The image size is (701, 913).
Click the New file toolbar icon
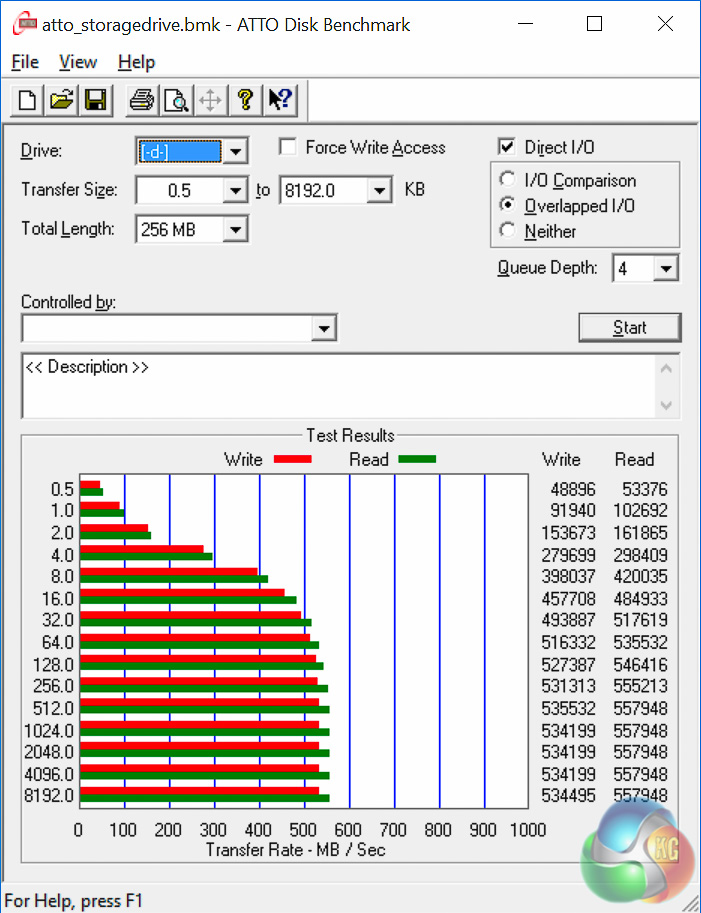[x=27, y=100]
